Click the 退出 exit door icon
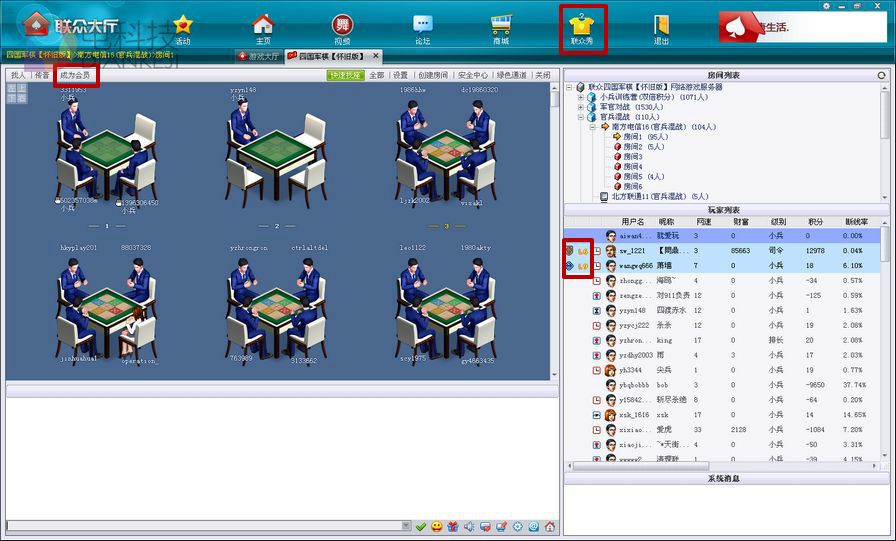 pos(661,28)
